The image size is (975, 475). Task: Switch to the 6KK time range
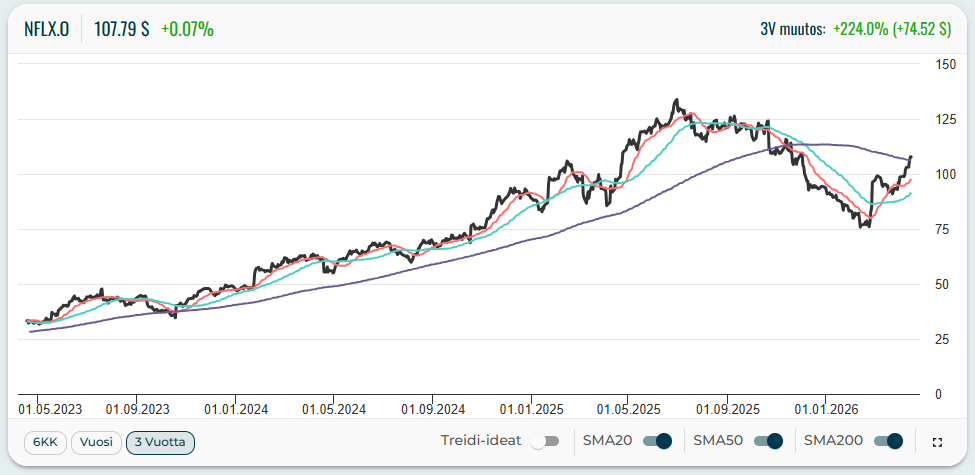[x=44, y=441]
